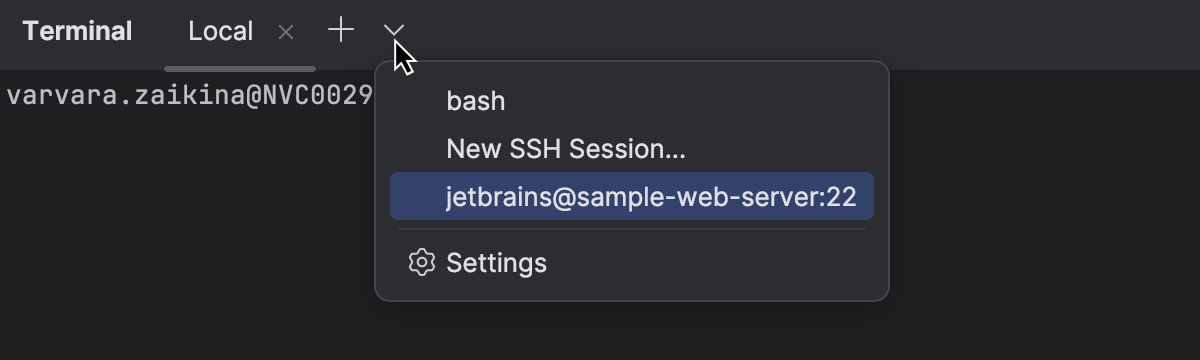Click the gear icon beside Settings

coord(422,263)
